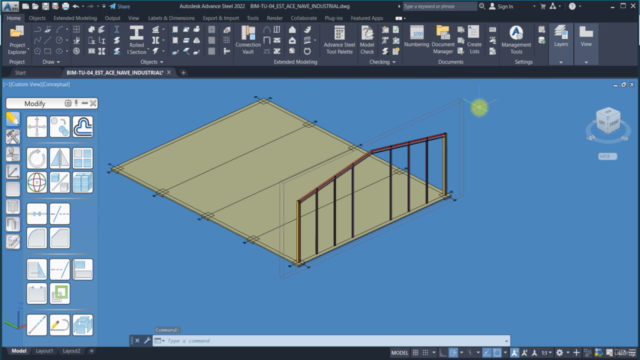Toggle isometric drafting in status bar
This screenshot has width=640, height=360.
[x=470, y=353]
